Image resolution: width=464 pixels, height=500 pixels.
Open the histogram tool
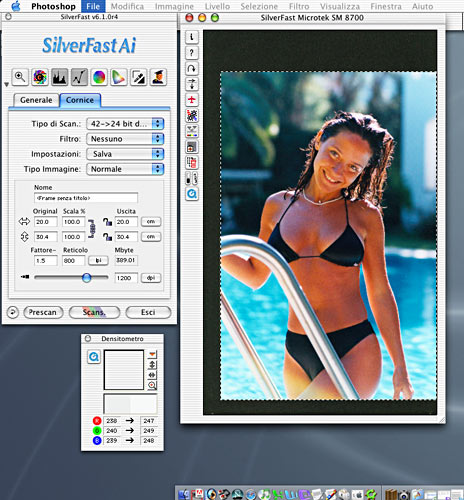(x=60, y=77)
